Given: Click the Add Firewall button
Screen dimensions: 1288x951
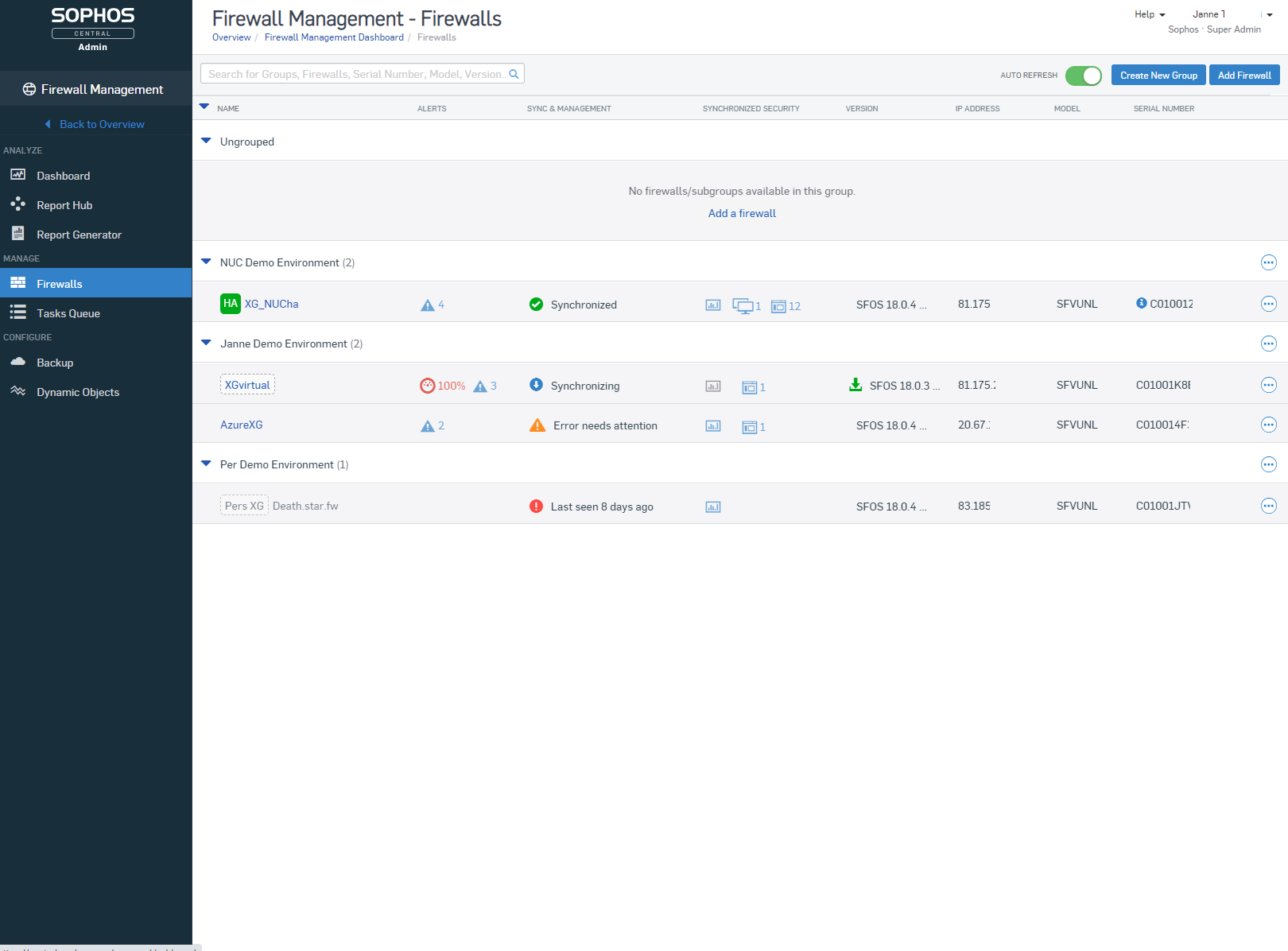Looking at the screenshot, I should pos(1244,76).
